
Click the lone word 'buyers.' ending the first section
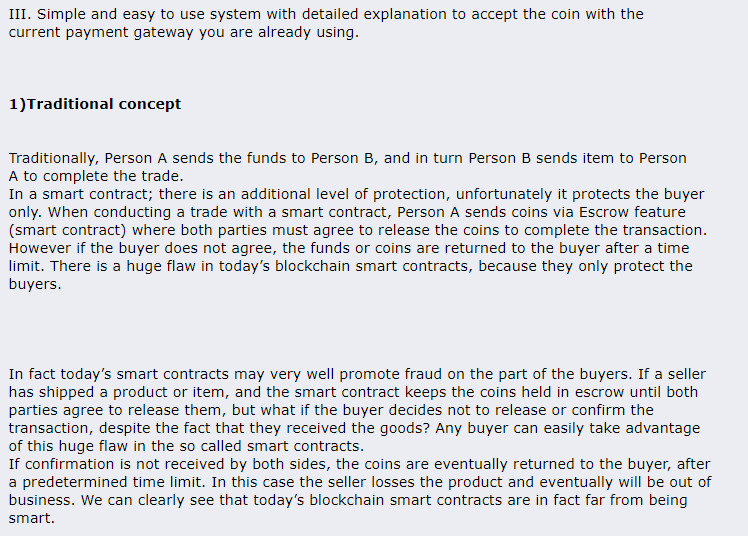pos(35,284)
